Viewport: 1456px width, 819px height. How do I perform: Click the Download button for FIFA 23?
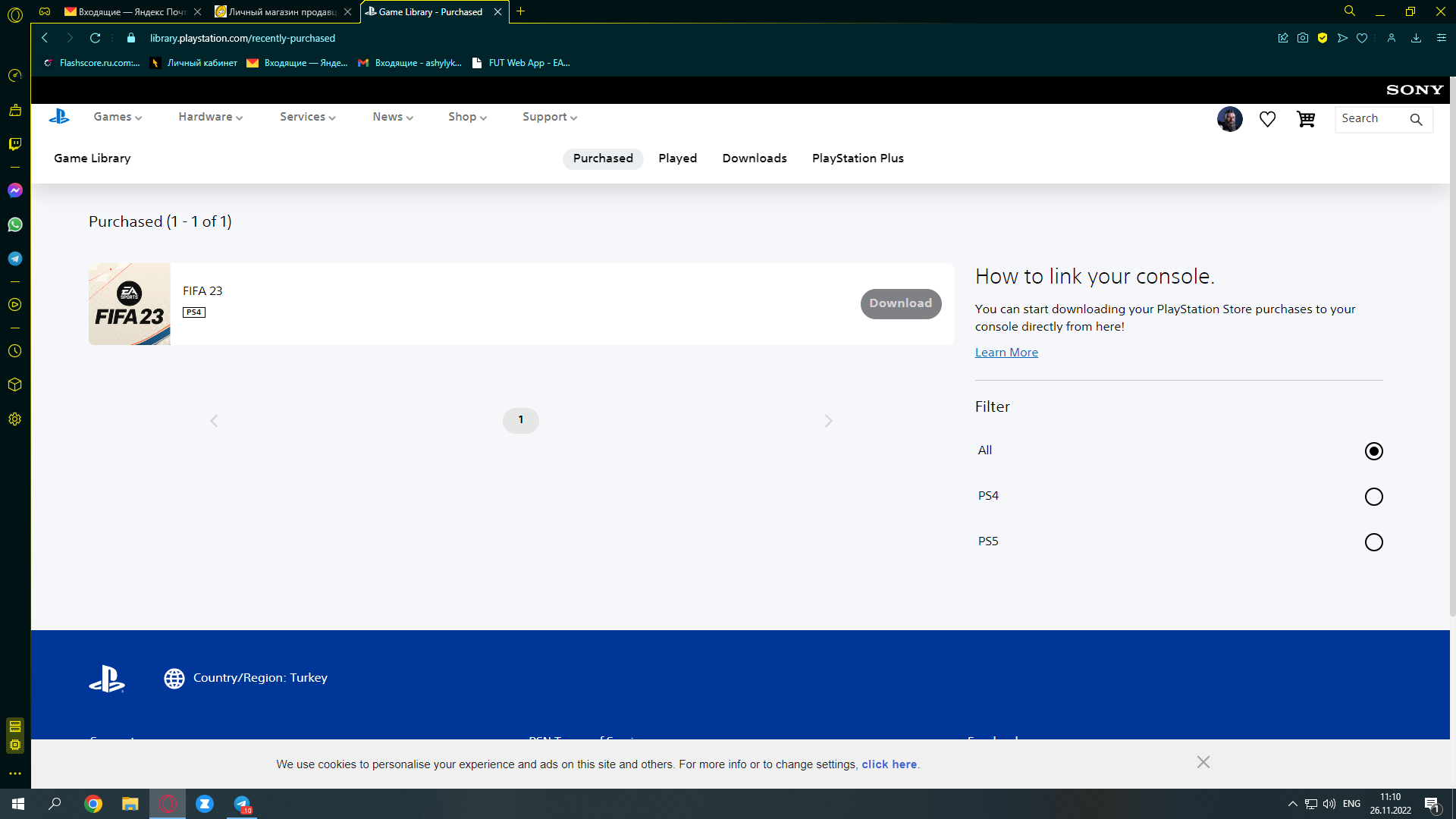[901, 303]
